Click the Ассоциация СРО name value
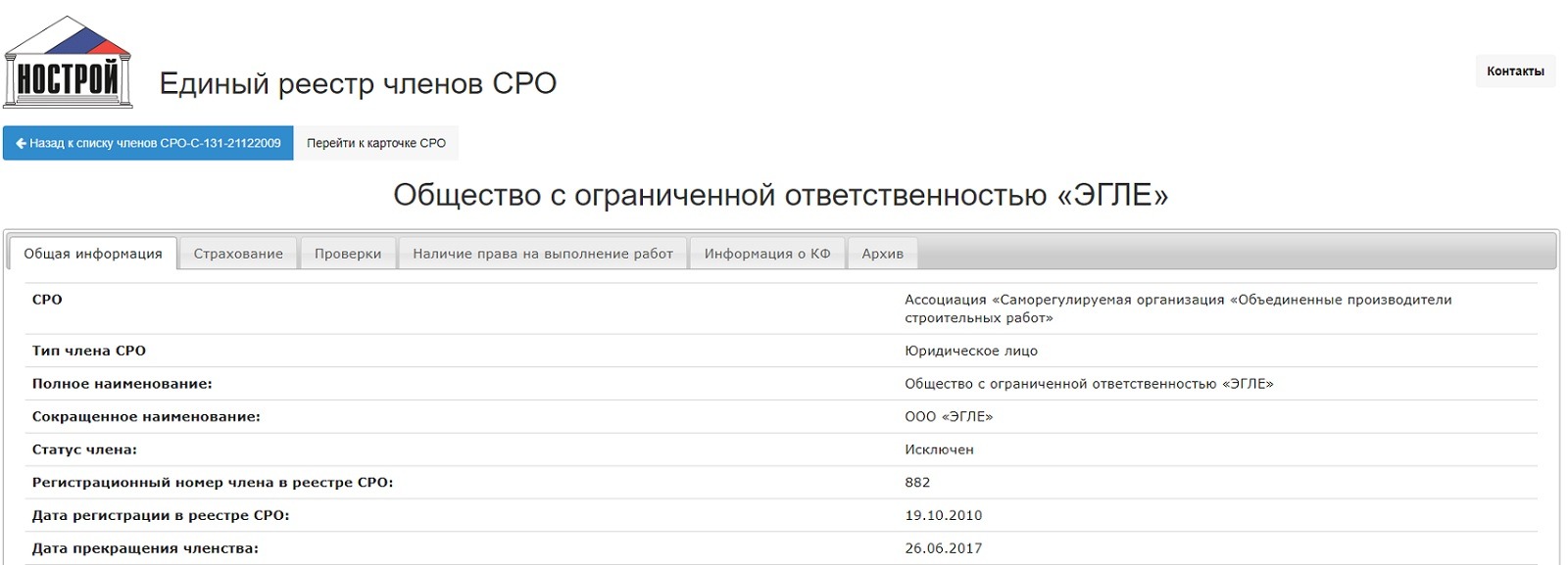The image size is (1568, 565). (x=1177, y=308)
